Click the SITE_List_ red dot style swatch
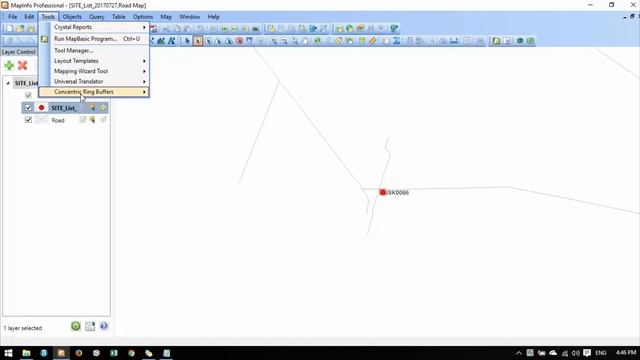This screenshot has height=360, width=640. (41, 108)
